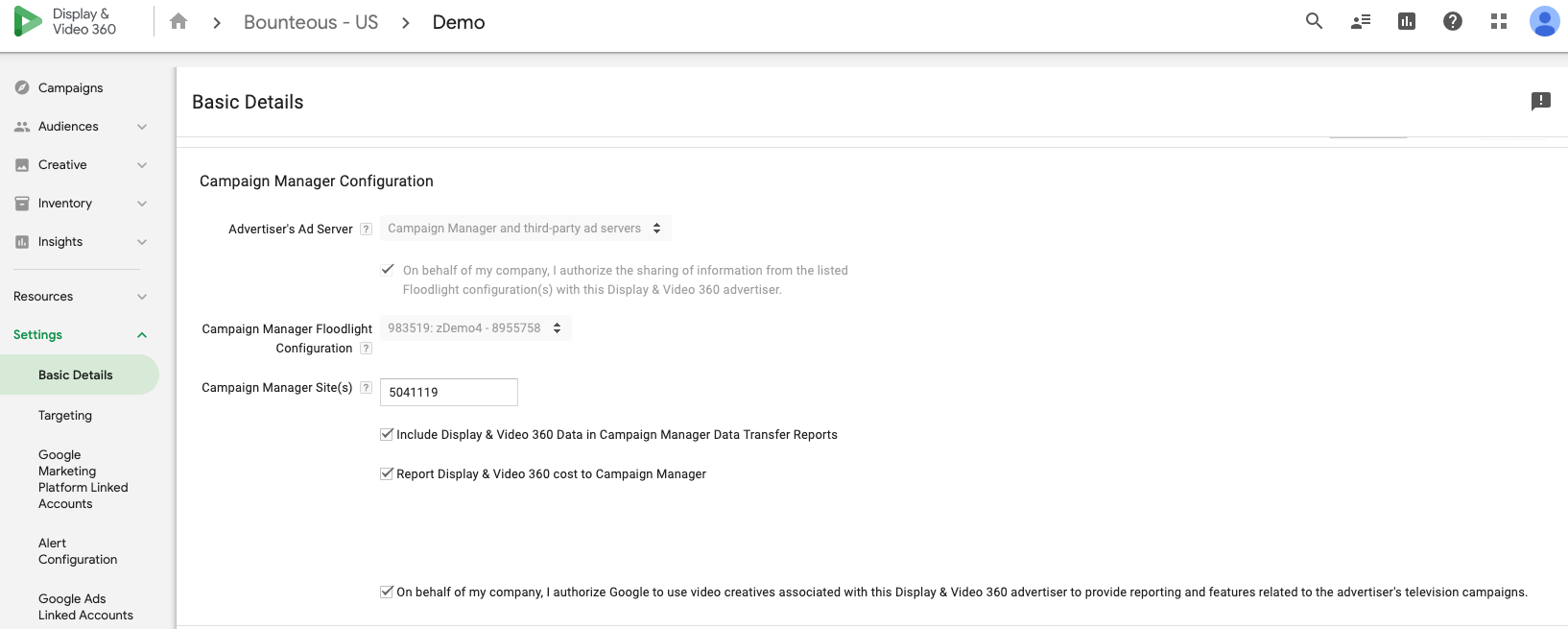Click the Demo breadcrumb

pos(459,22)
